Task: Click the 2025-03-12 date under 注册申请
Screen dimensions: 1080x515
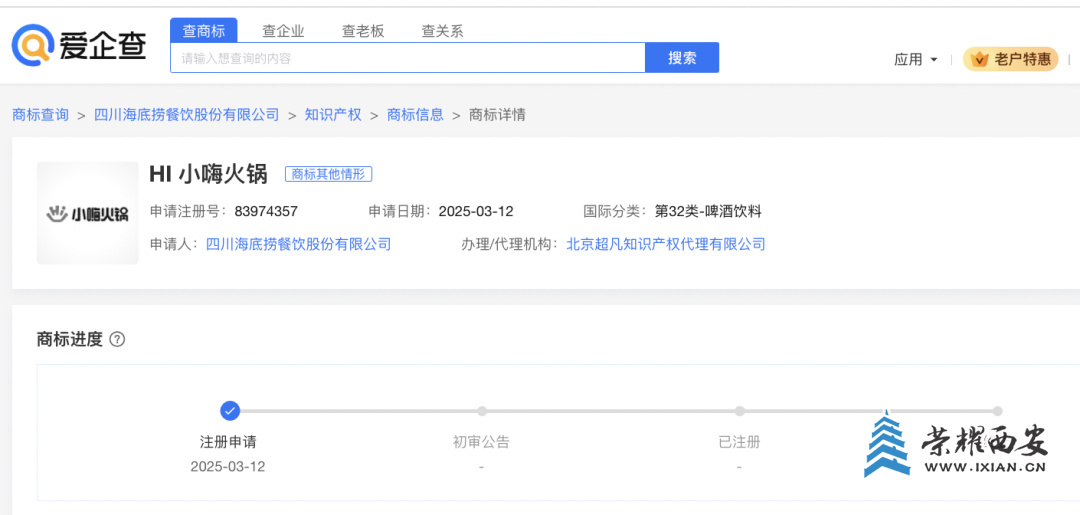Action: point(228,467)
